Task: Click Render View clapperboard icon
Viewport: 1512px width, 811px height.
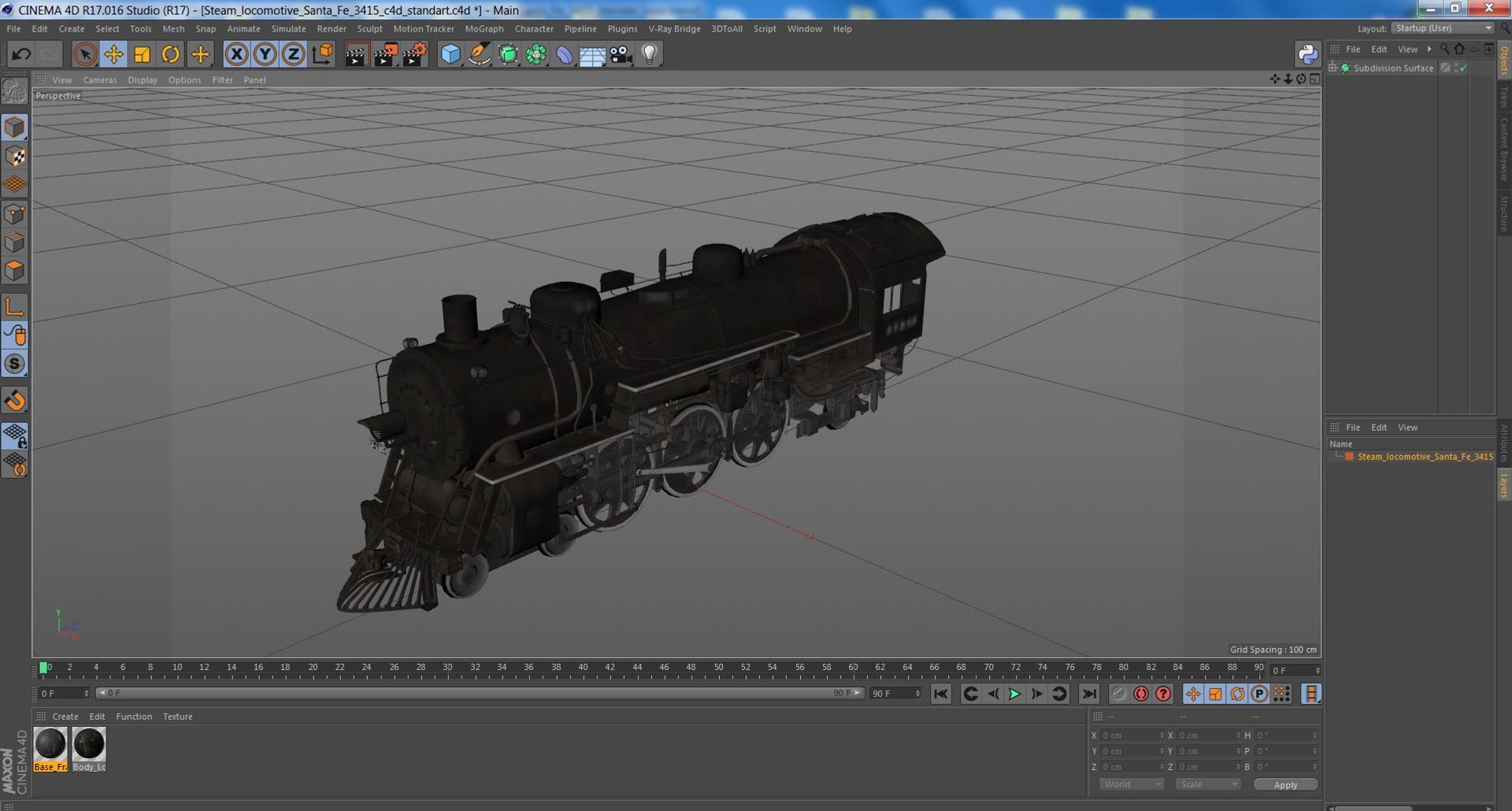Action: tap(356, 54)
